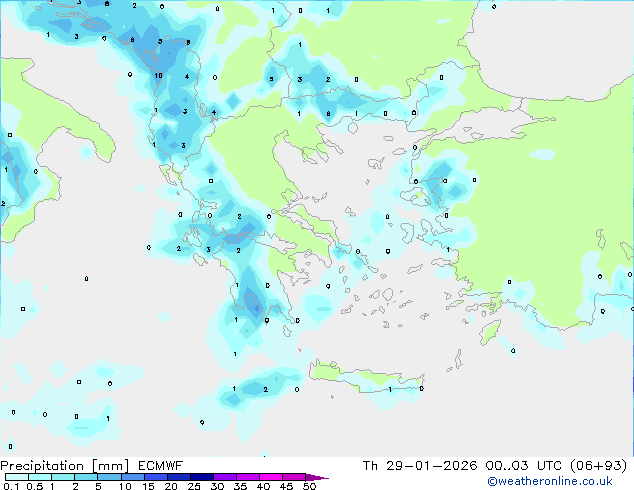
Task: Select the 30–35 mm purple legend swatch
Action: pos(224,477)
